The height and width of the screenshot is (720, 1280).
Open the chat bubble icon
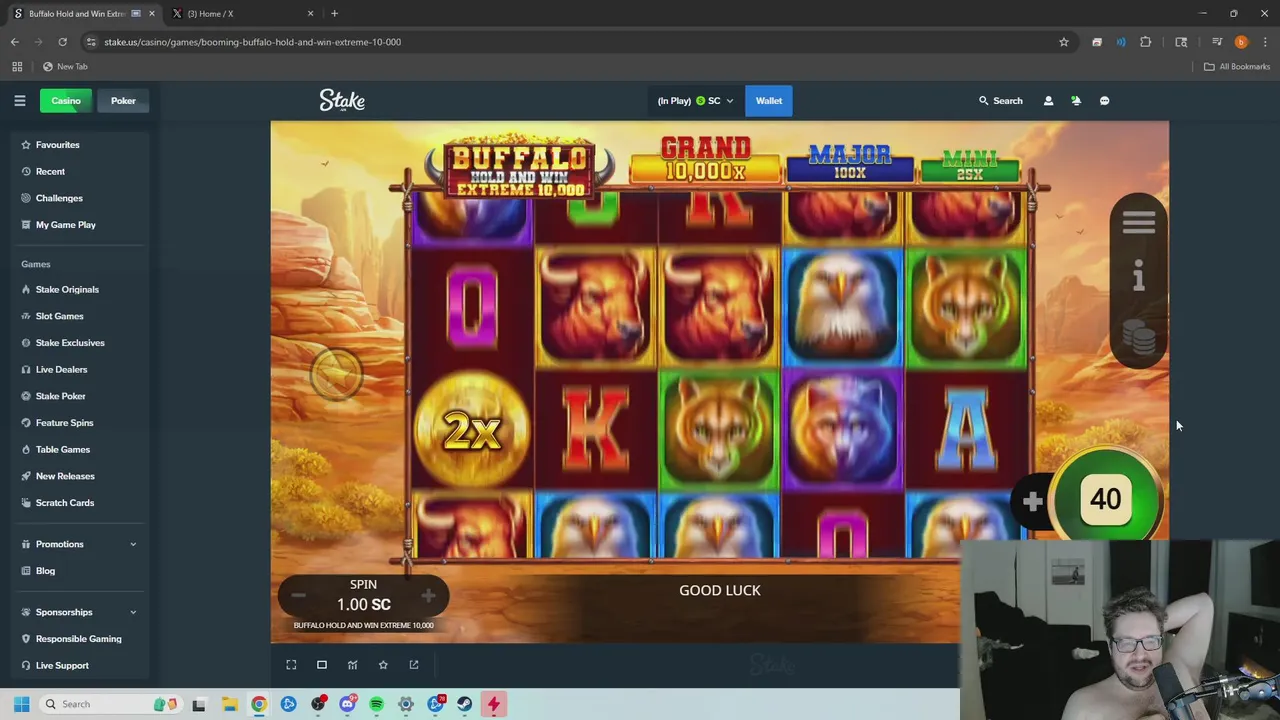[1104, 100]
